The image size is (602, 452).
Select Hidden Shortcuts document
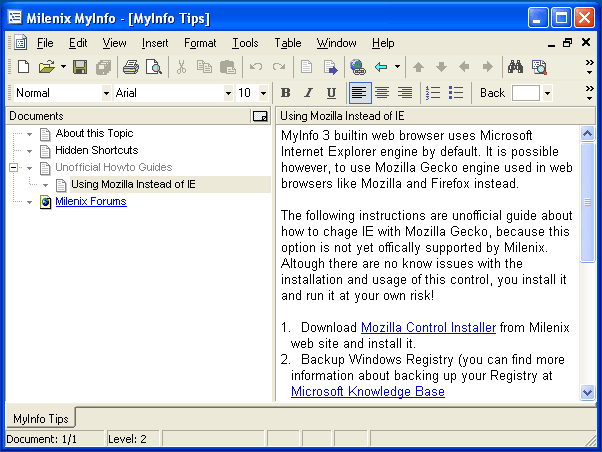(x=96, y=150)
